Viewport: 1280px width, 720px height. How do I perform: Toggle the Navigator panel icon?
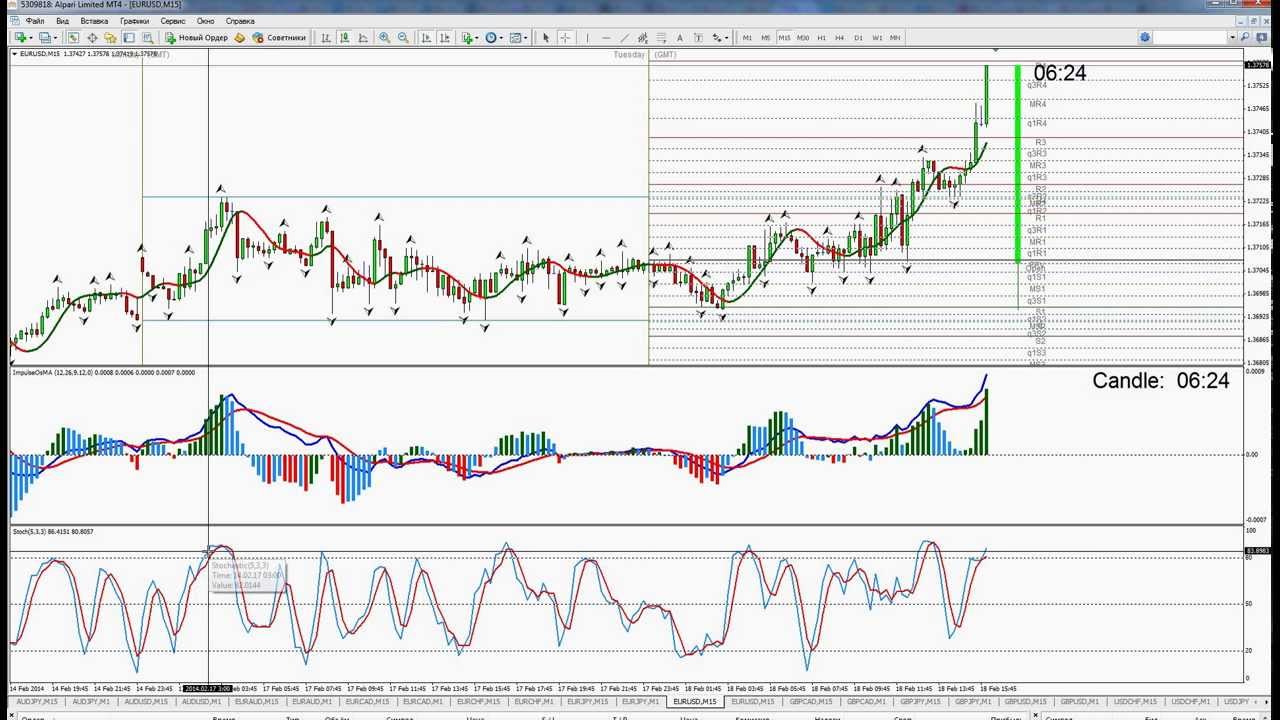pos(110,38)
